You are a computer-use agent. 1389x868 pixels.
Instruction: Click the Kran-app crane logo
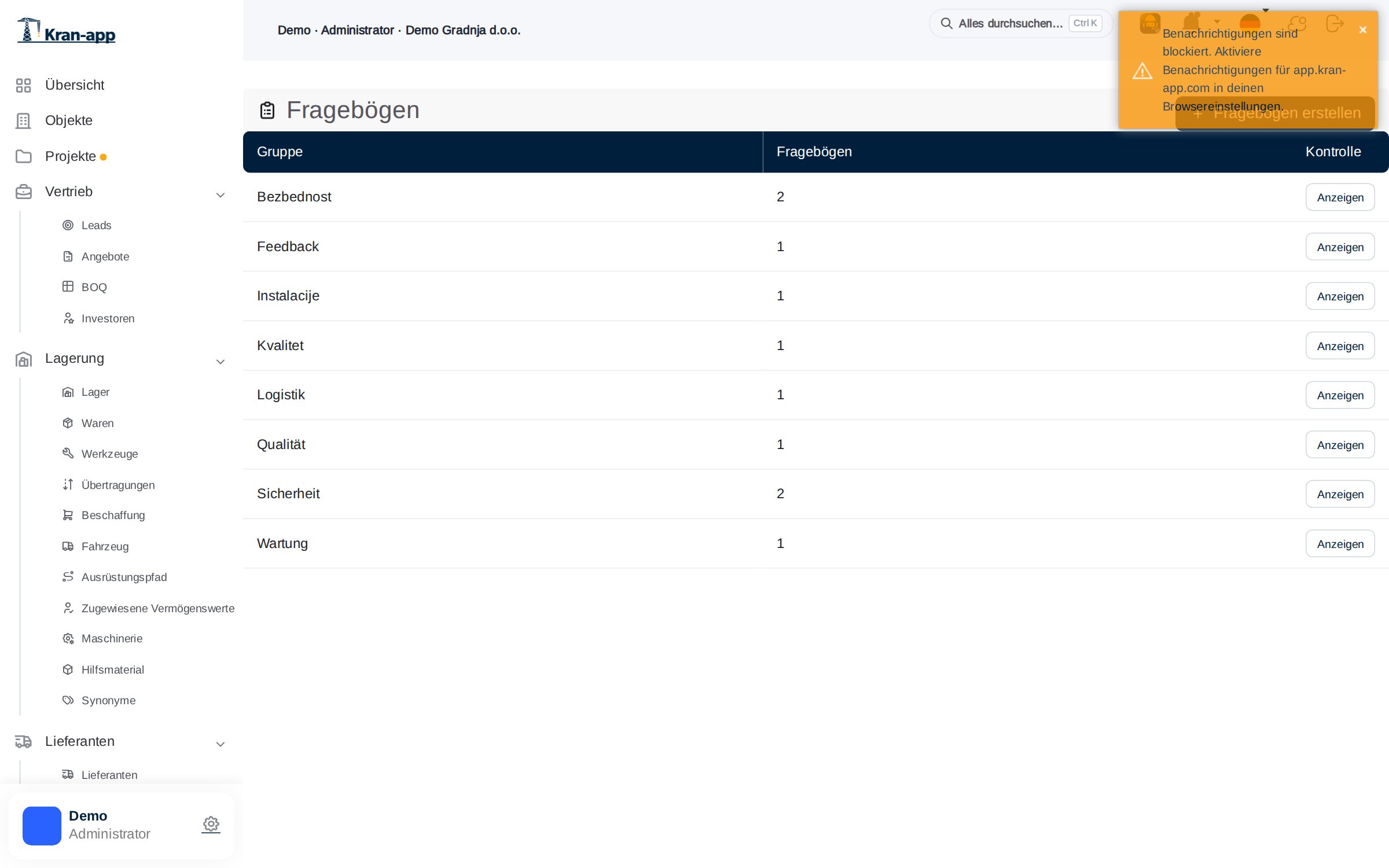(67, 31)
